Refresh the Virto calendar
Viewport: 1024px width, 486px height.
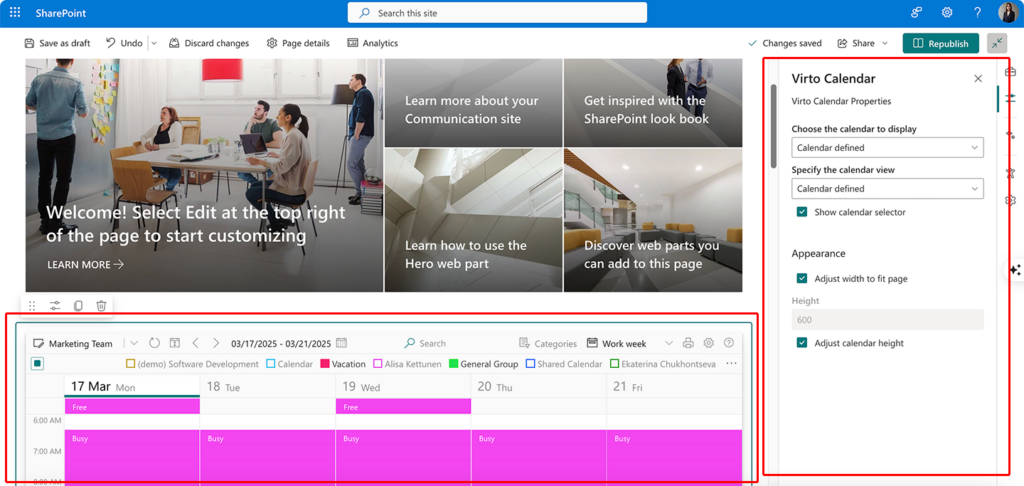(x=154, y=343)
